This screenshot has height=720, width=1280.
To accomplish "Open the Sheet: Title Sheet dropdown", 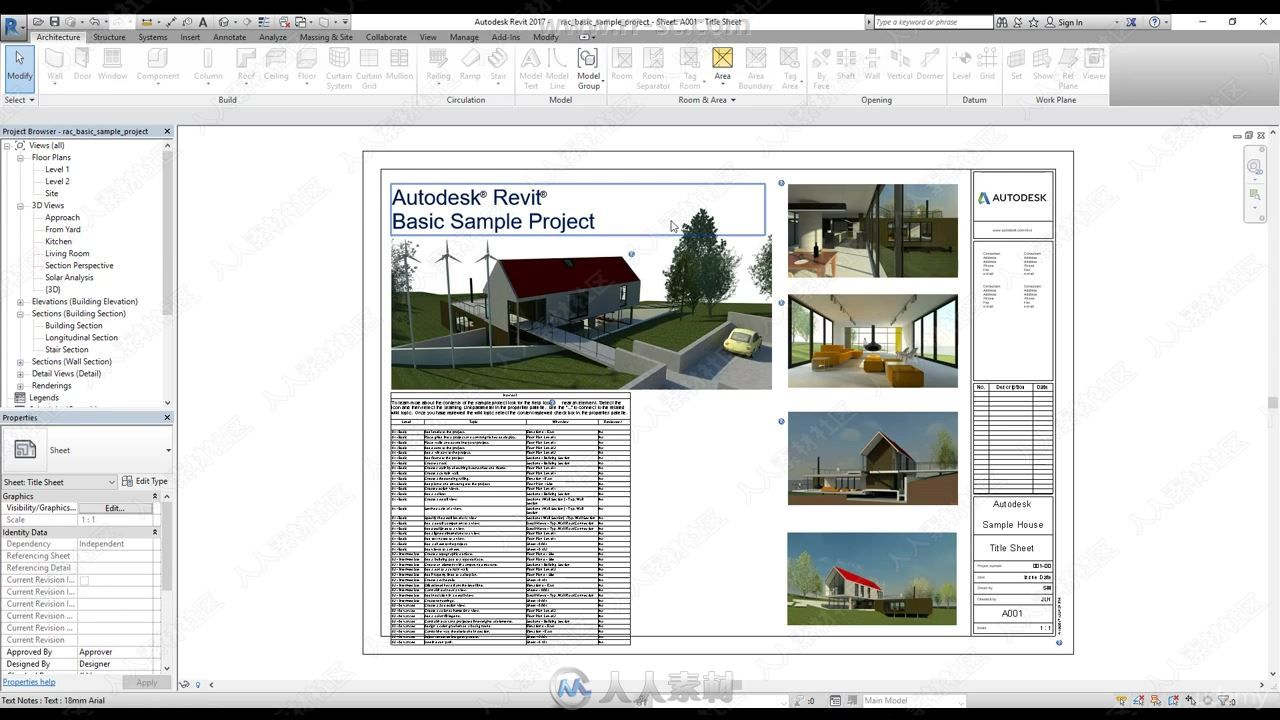I will [x=59, y=482].
